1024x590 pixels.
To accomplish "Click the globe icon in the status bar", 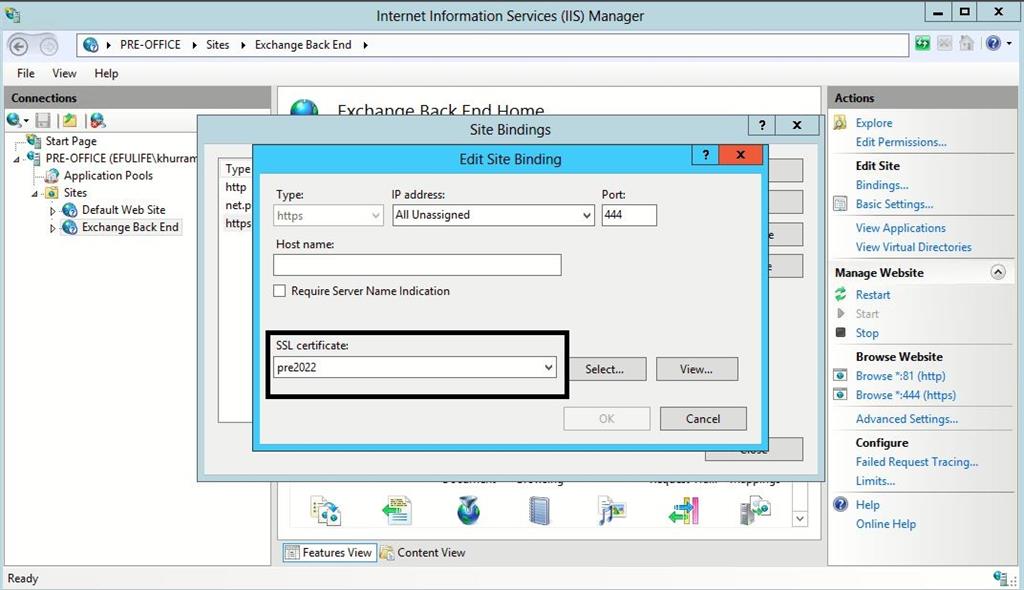I will pos(1001,578).
